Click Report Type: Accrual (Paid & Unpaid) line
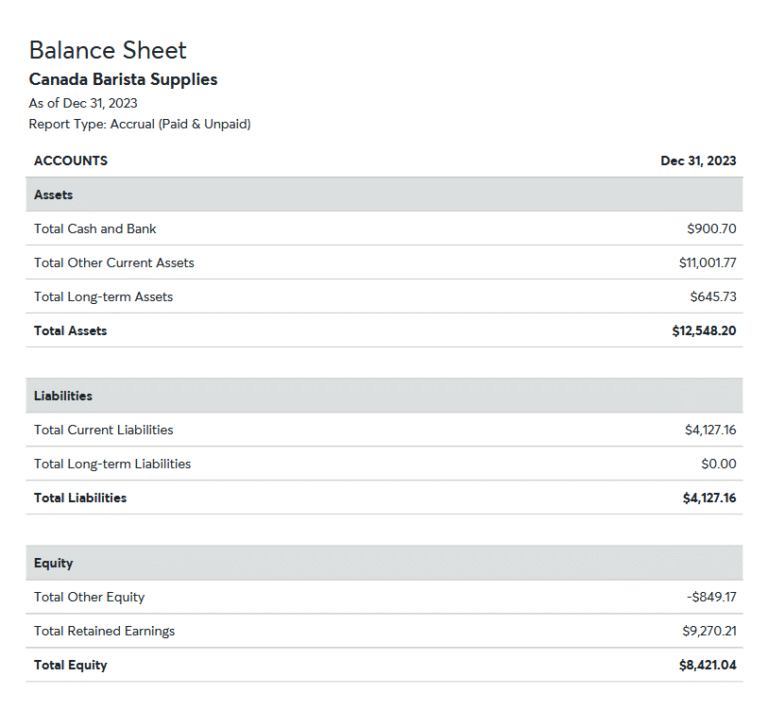 [140, 124]
